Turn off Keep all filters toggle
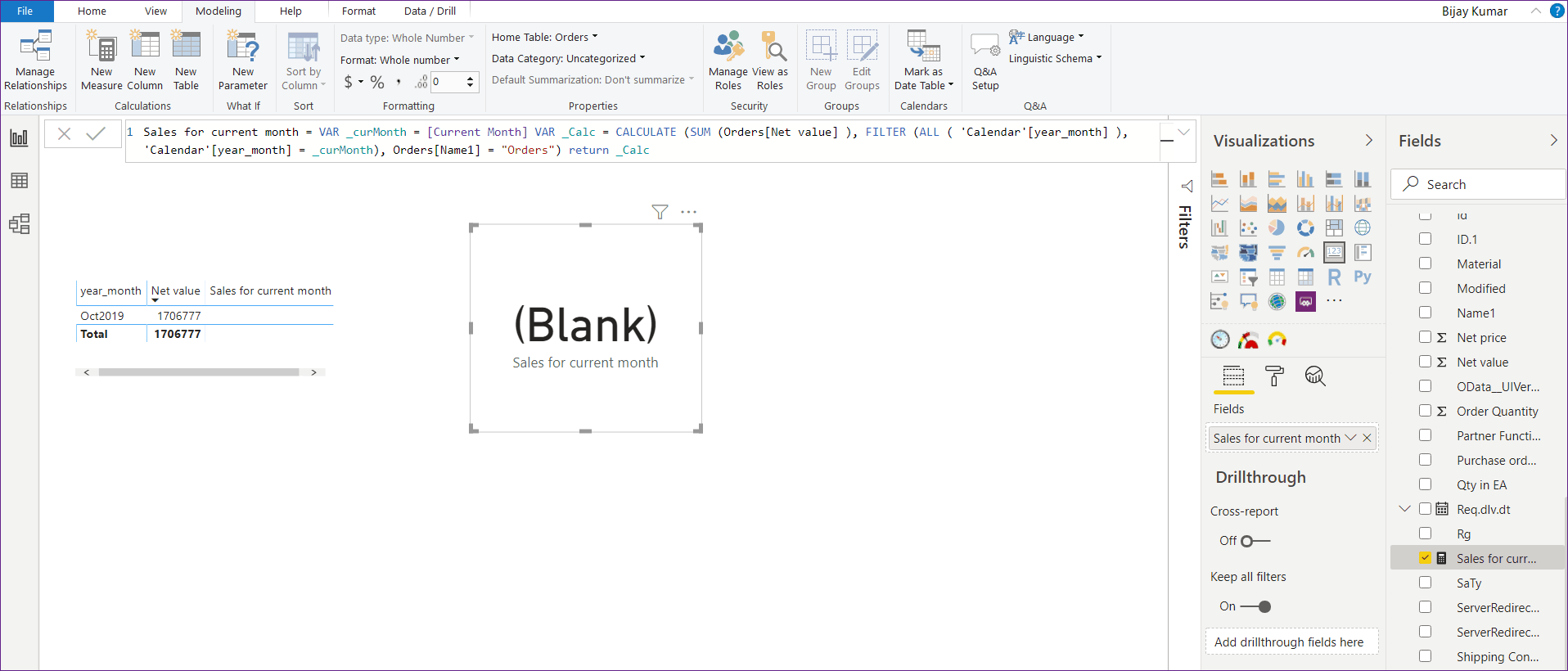Viewport: 1568px width, 671px height. (x=1255, y=606)
